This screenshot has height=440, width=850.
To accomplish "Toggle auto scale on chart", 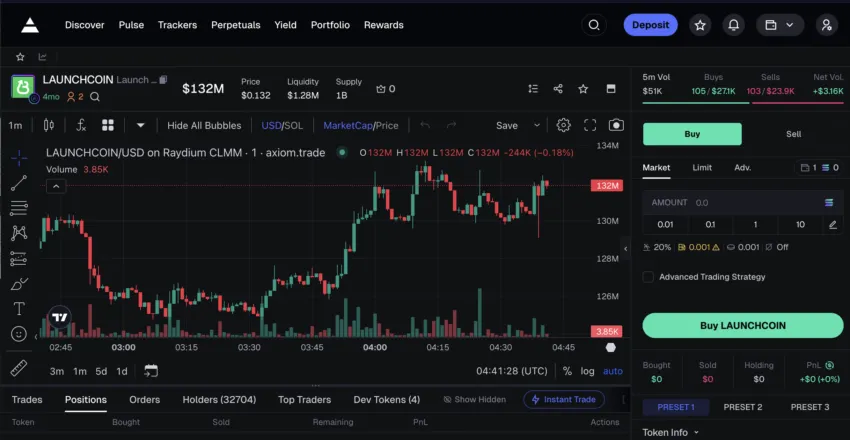I will (x=613, y=371).
